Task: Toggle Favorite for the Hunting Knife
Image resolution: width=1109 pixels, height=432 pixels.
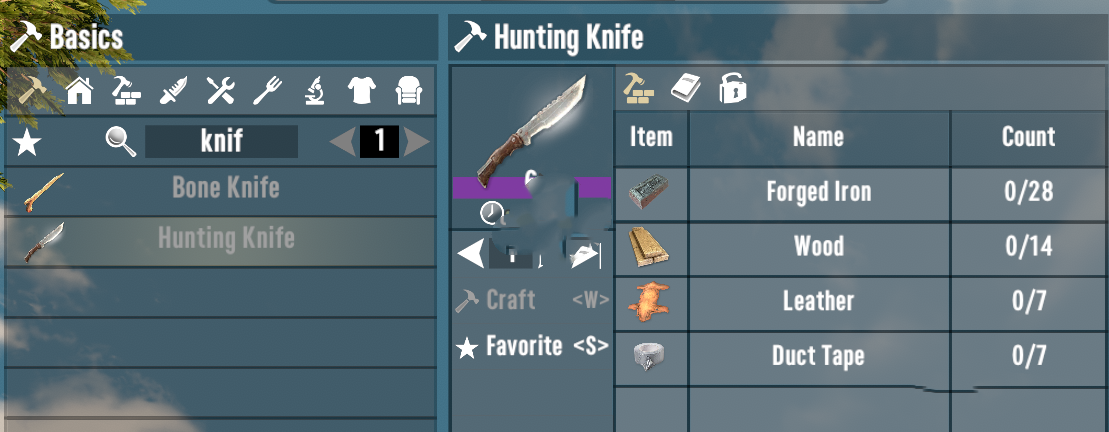Action: [x=532, y=346]
